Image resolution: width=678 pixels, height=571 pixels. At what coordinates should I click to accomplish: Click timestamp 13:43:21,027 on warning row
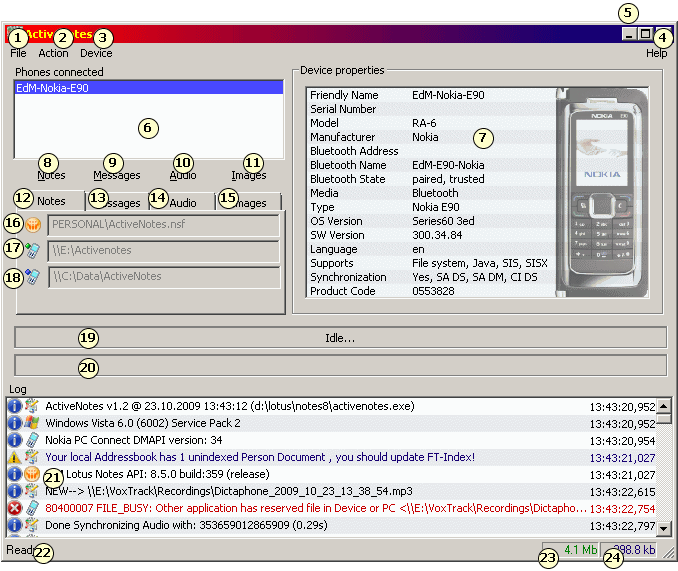[622, 458]
